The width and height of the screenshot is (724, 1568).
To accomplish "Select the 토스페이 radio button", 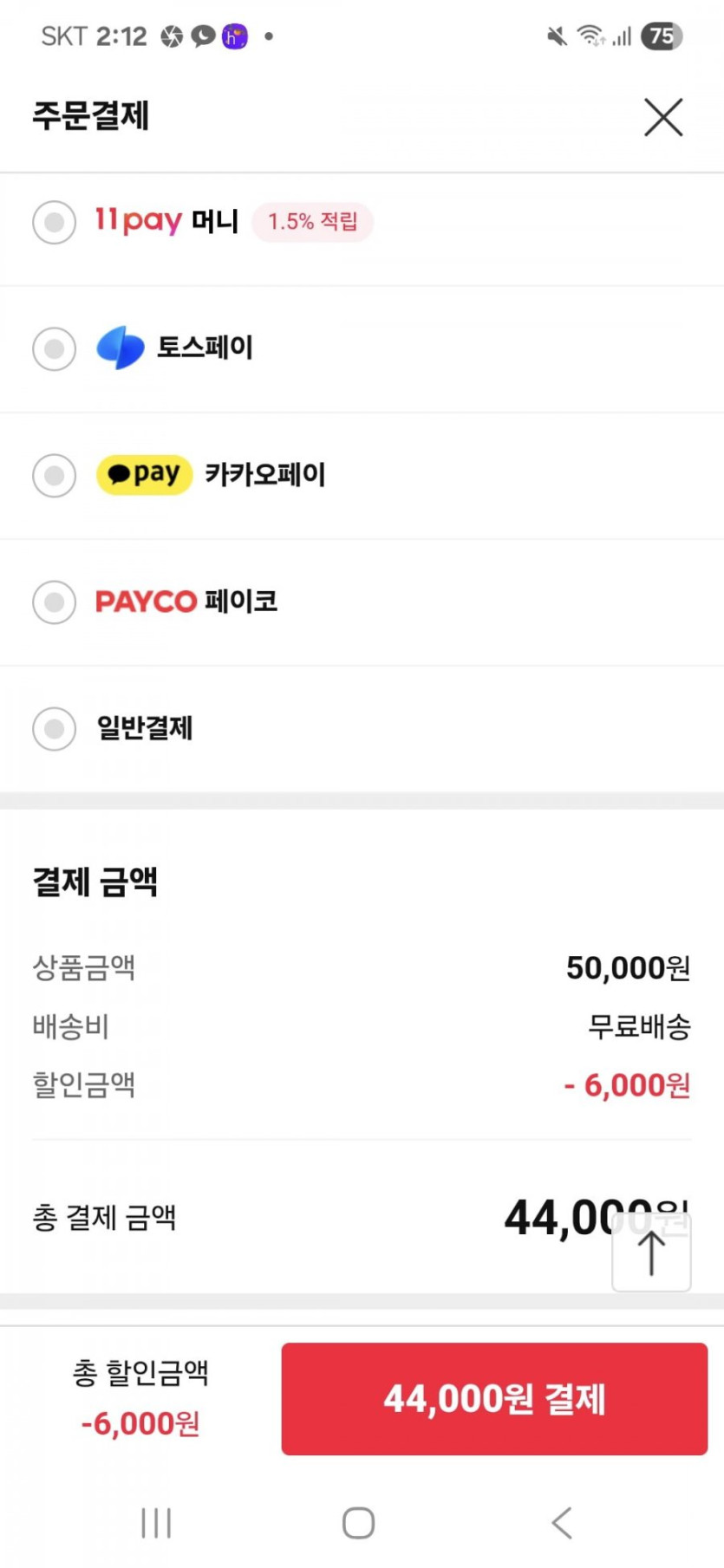I will [55, 348].
